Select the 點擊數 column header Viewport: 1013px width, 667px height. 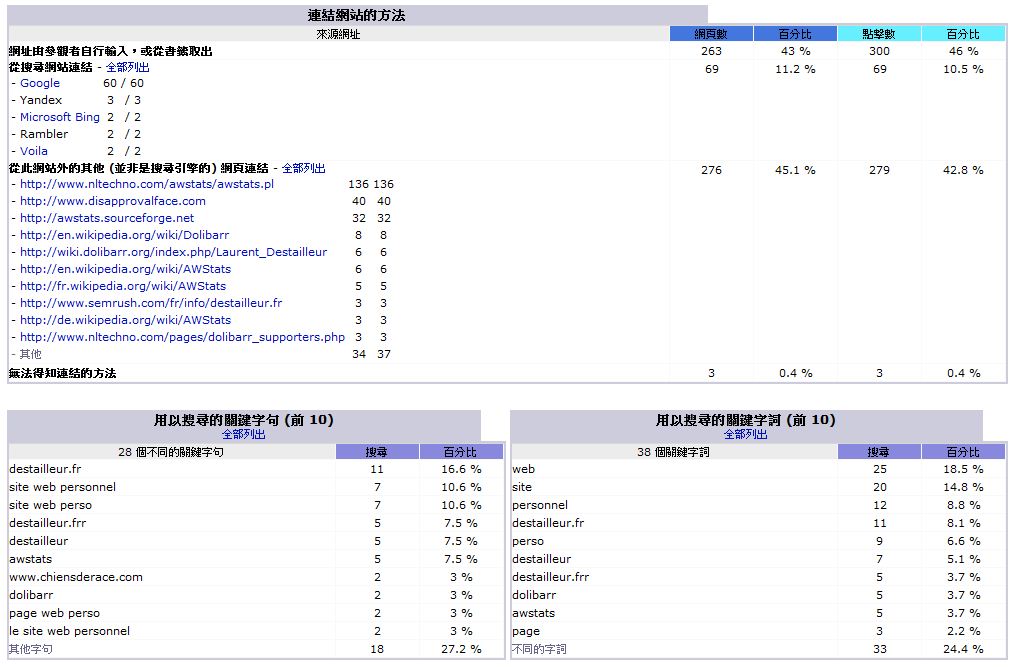click(879, 34)
